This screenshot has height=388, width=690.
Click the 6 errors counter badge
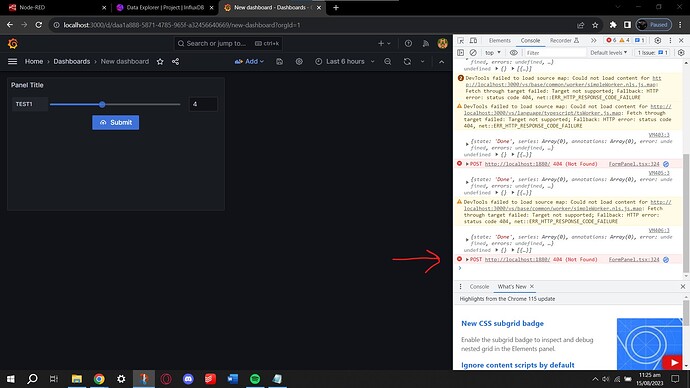[611, 40]
